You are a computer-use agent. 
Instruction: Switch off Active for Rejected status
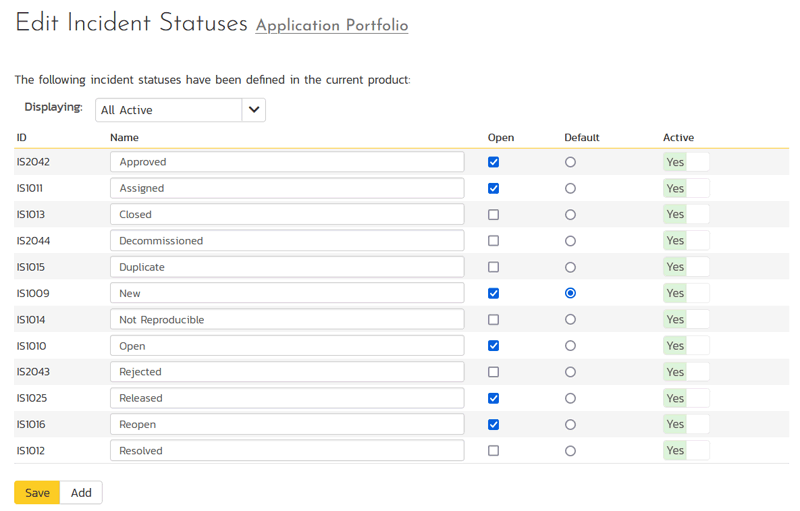[686, 372]
